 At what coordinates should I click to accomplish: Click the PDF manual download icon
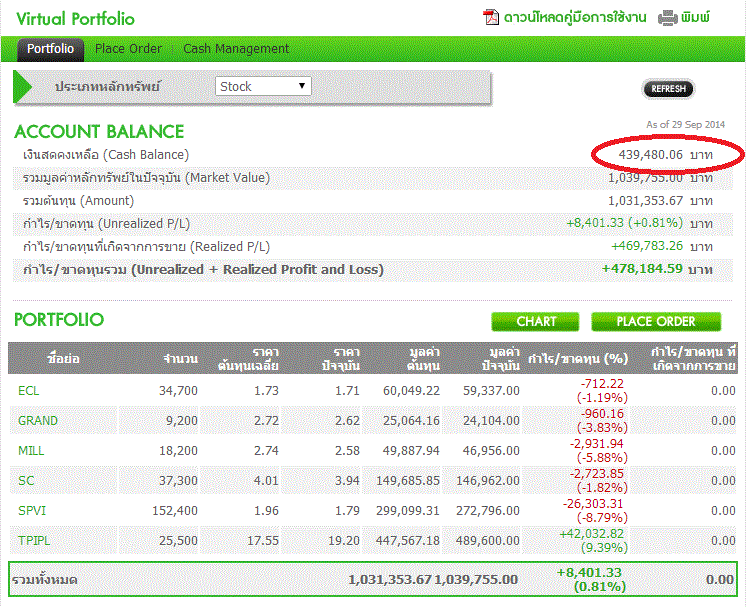pos(491,17)
